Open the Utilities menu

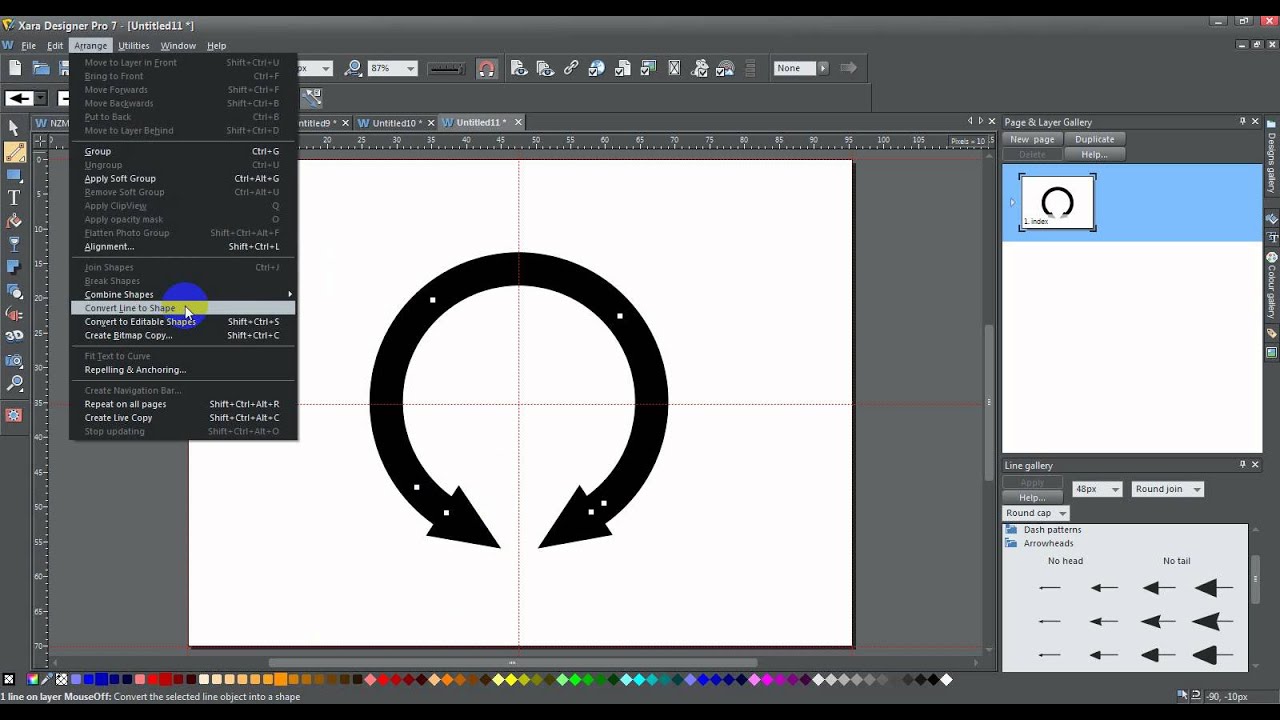[133, 45]
